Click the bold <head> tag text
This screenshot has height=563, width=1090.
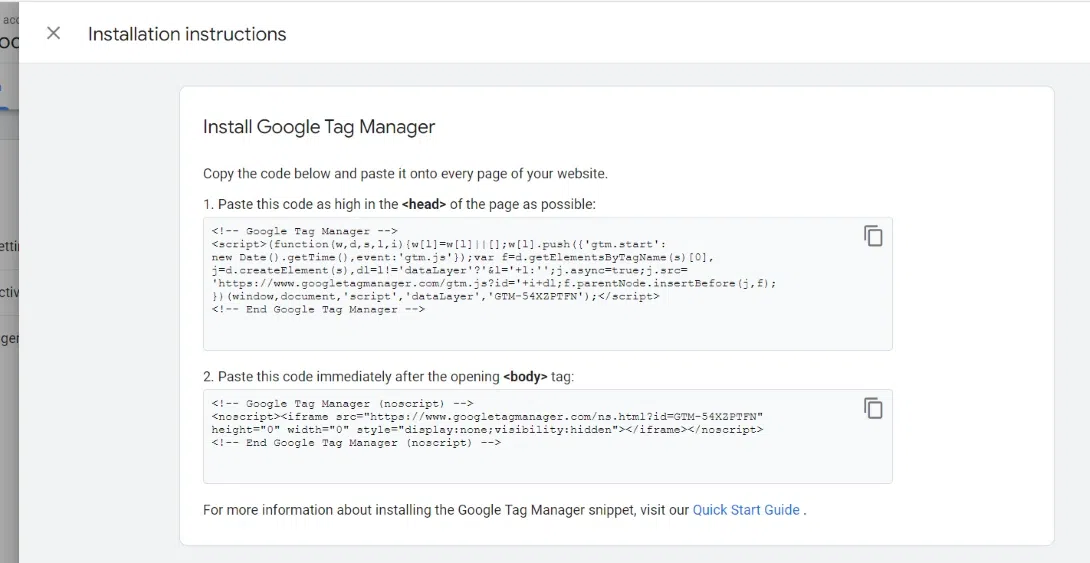click(424, 204)
